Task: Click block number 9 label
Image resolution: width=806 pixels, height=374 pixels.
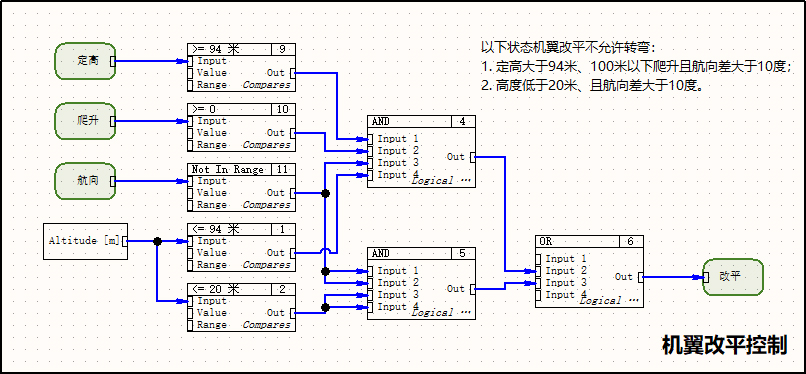Action: click(282, 49)
